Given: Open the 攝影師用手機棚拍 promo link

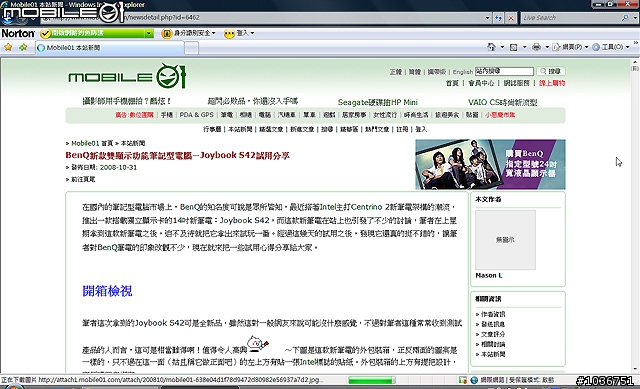Looking at the screenshot, I should [127, 101].
